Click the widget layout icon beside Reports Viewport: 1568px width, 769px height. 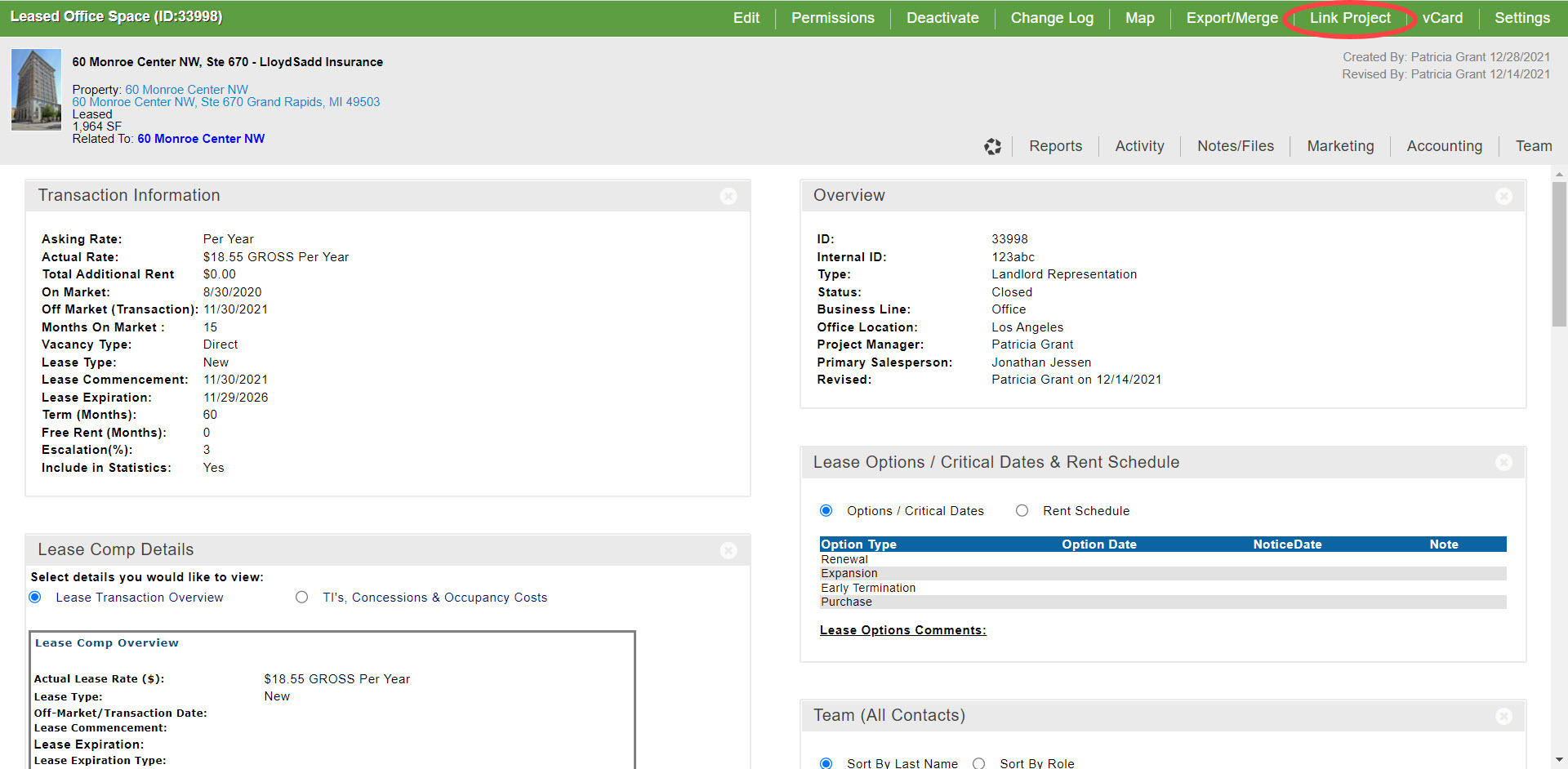tap(992, 146)
